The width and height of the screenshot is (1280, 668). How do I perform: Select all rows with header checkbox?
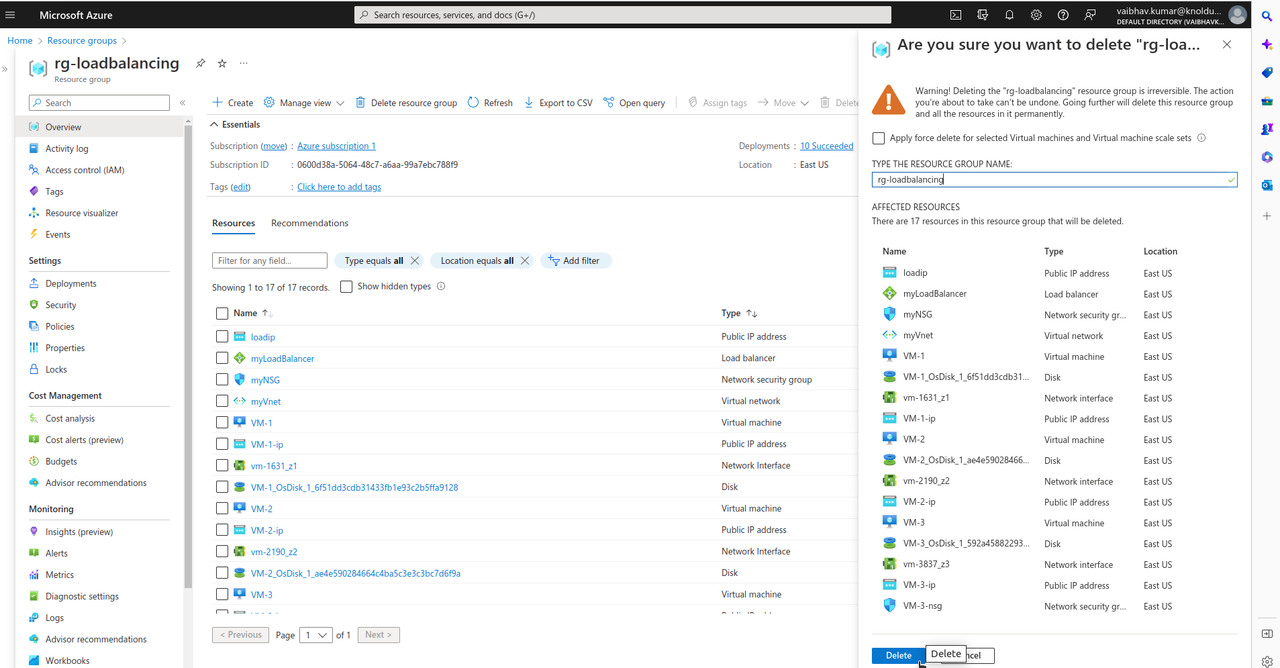[x=222, y=313]
